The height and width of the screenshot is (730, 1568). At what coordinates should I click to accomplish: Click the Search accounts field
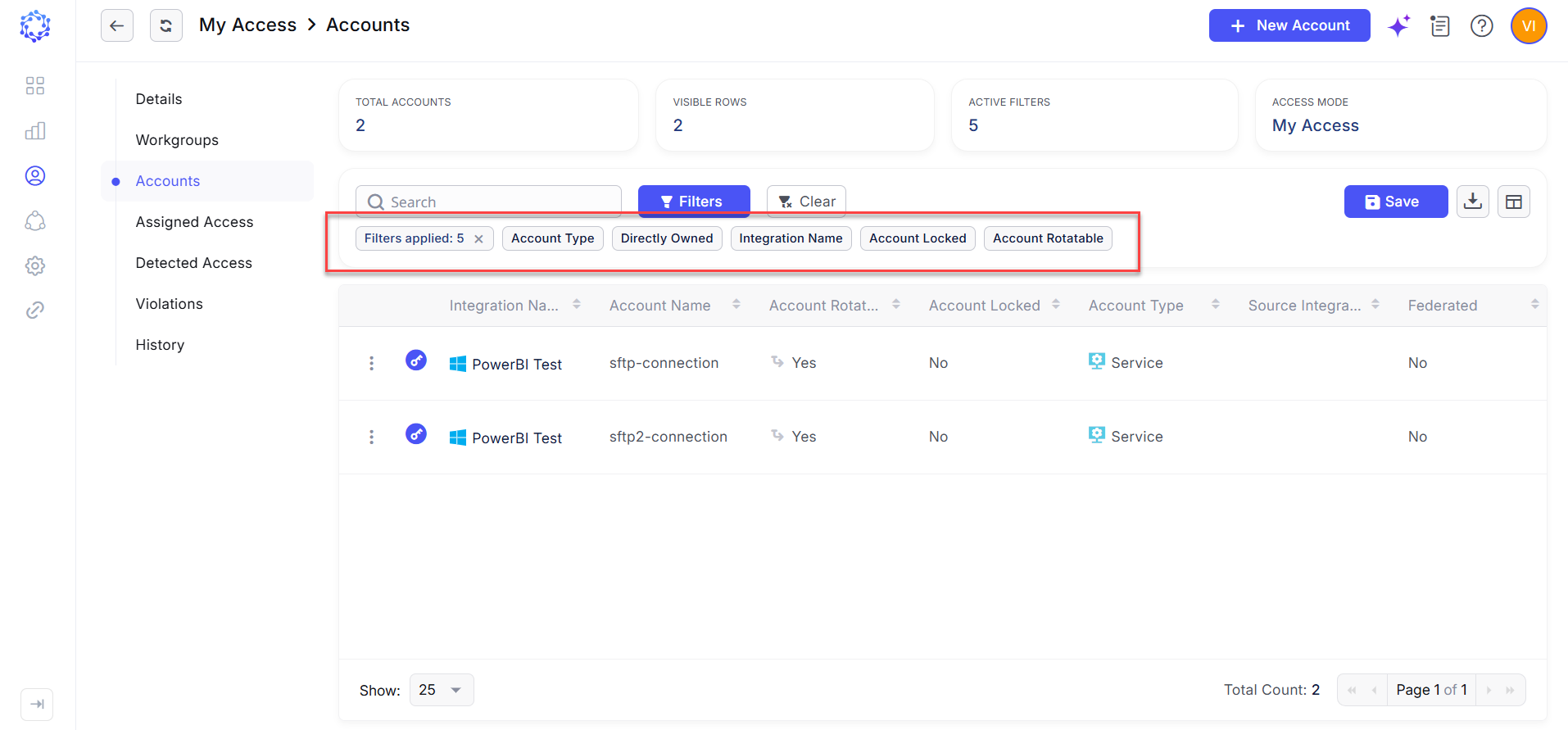[x=488, y=202]
